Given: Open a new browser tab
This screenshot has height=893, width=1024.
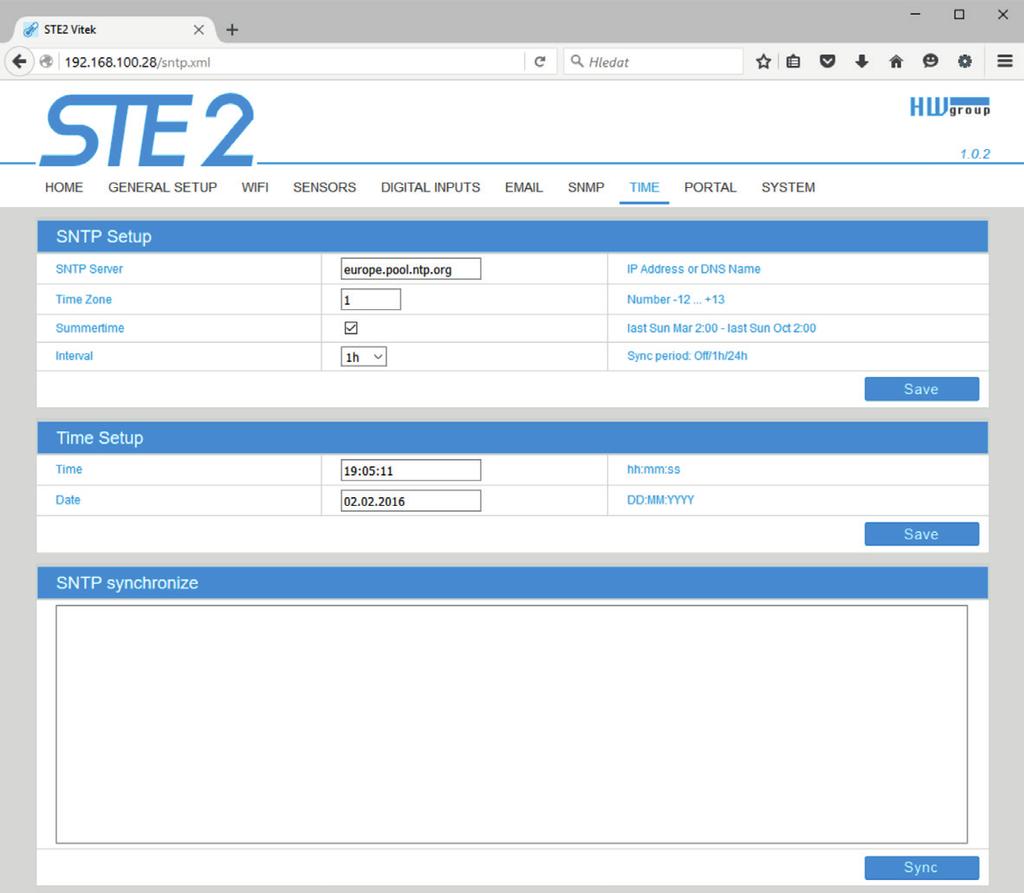Looking at the screenshot, I should 232,29.
